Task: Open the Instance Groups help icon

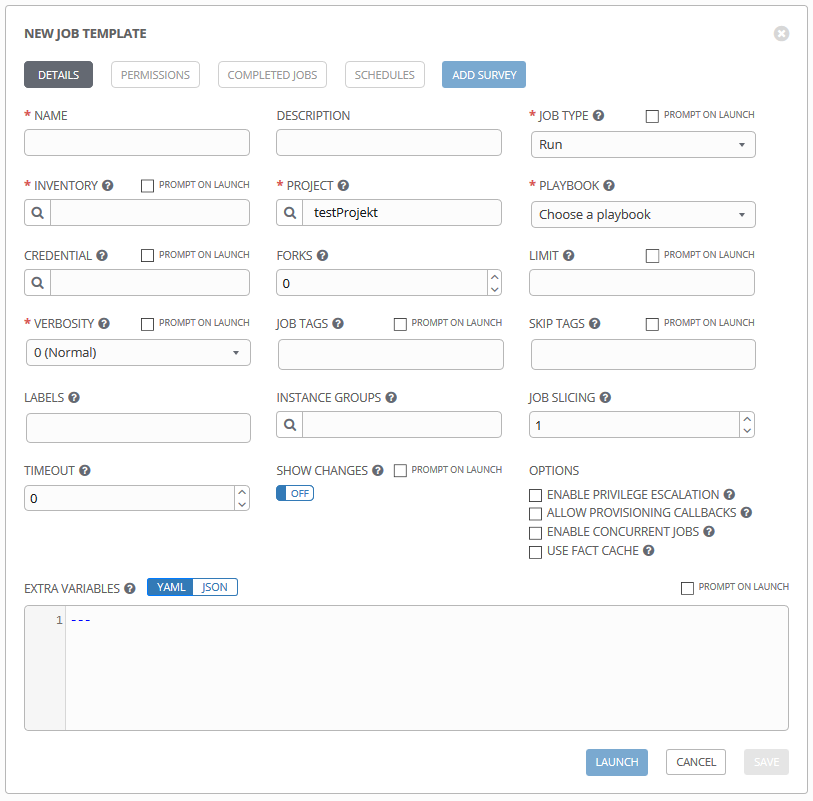Action: [x=391, y=398]
